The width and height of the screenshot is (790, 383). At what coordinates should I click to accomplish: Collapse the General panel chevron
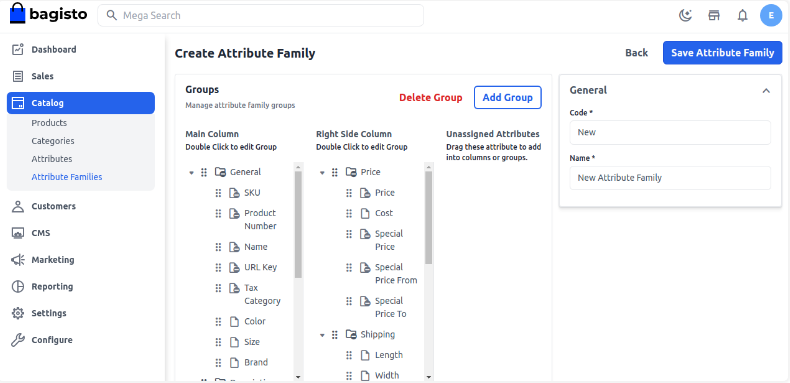[x=766, y=91]
